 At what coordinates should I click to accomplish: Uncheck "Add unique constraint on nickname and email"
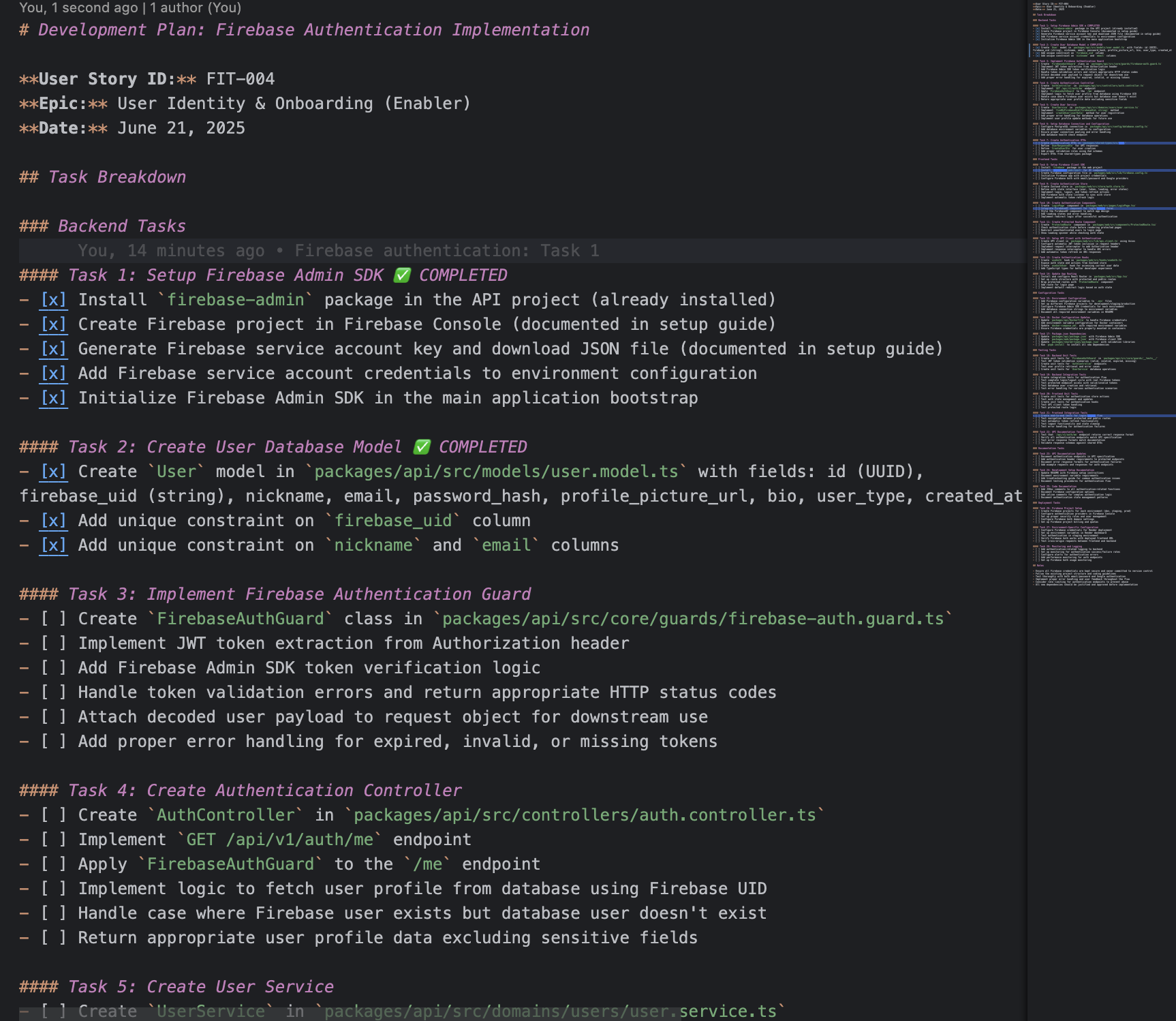click(53, 545)
